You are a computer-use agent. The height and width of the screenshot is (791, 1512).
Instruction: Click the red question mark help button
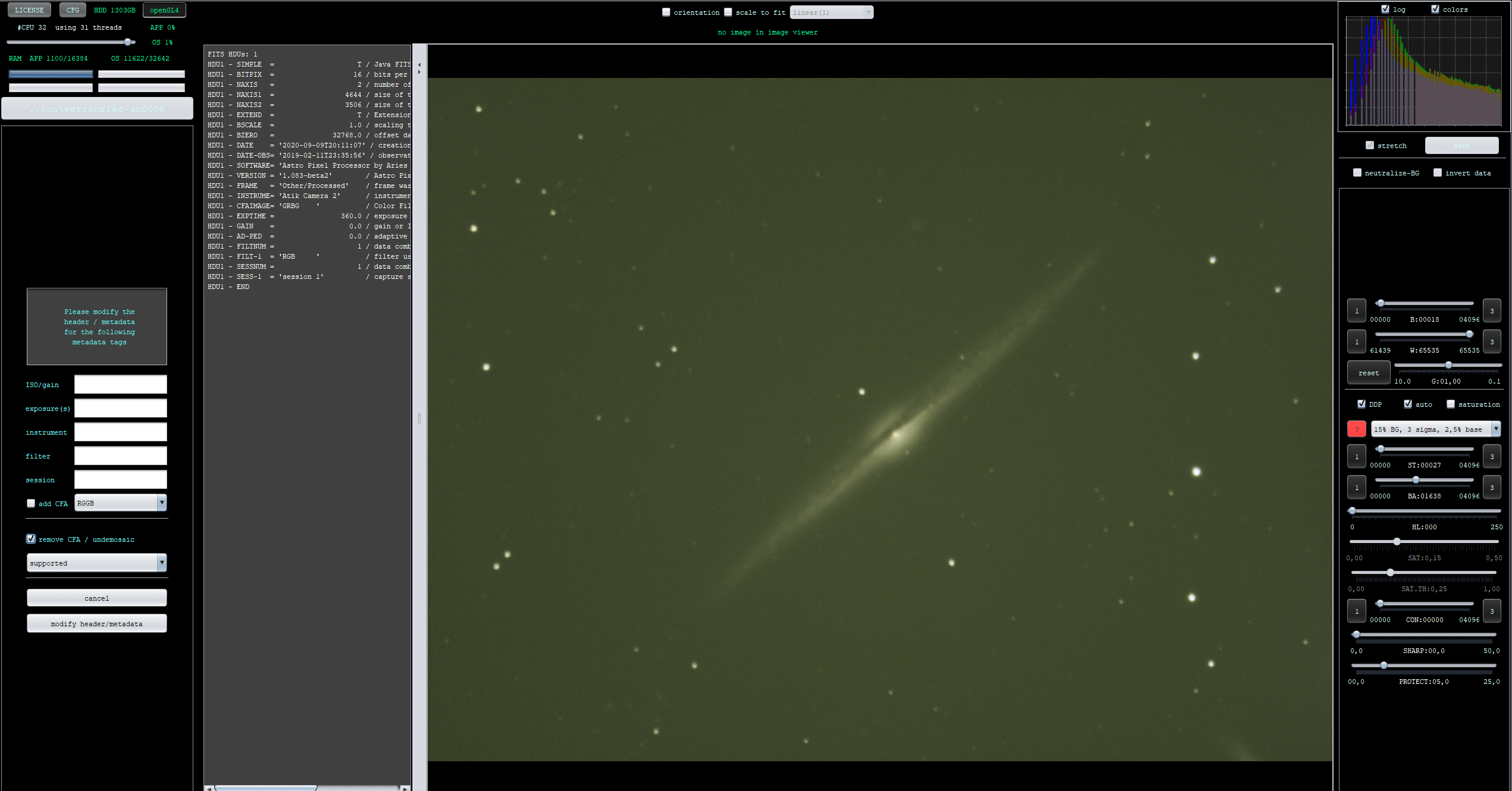point(1356,429)
